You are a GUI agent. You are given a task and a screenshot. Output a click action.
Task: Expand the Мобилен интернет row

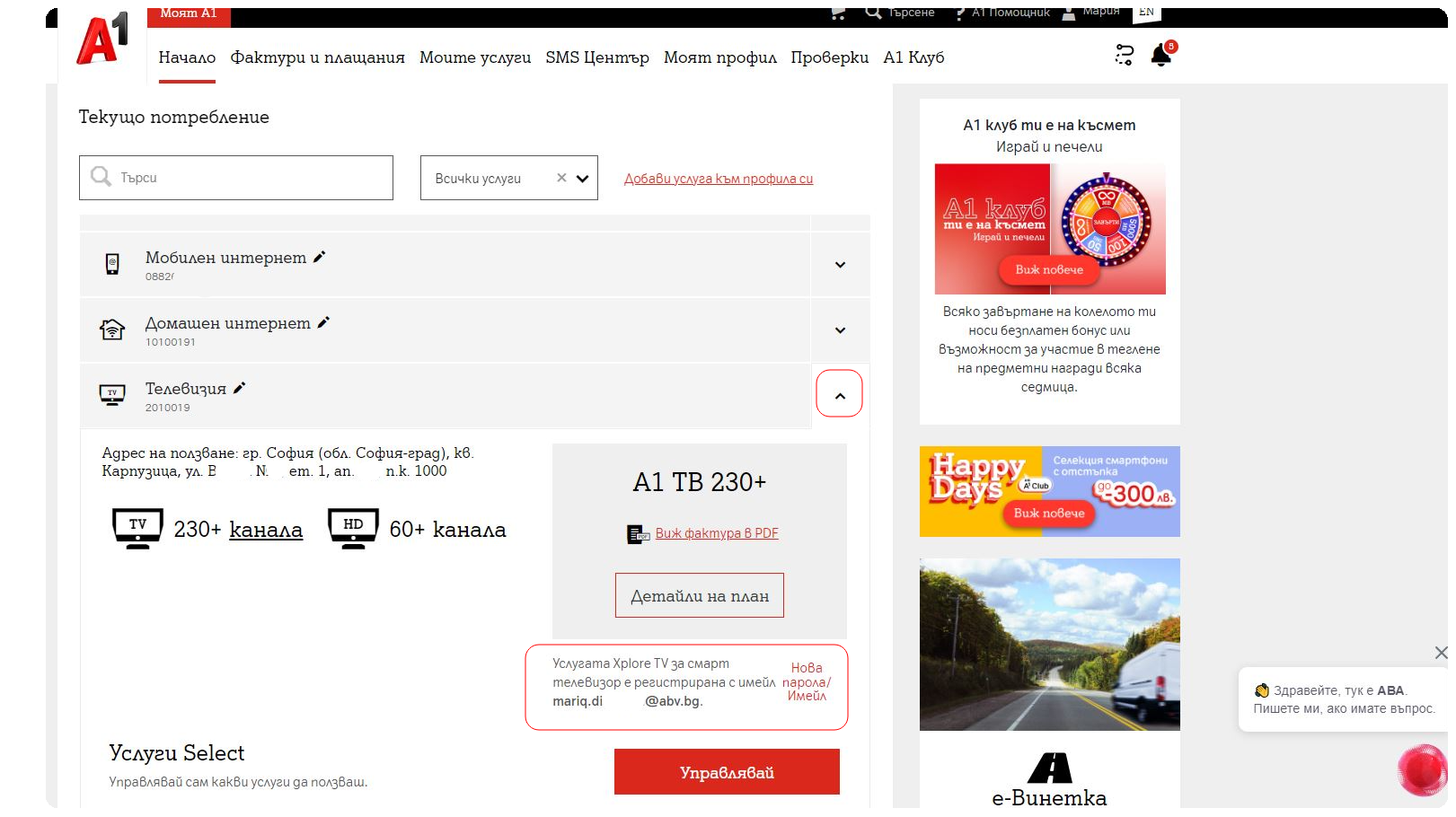coord(840,265)
